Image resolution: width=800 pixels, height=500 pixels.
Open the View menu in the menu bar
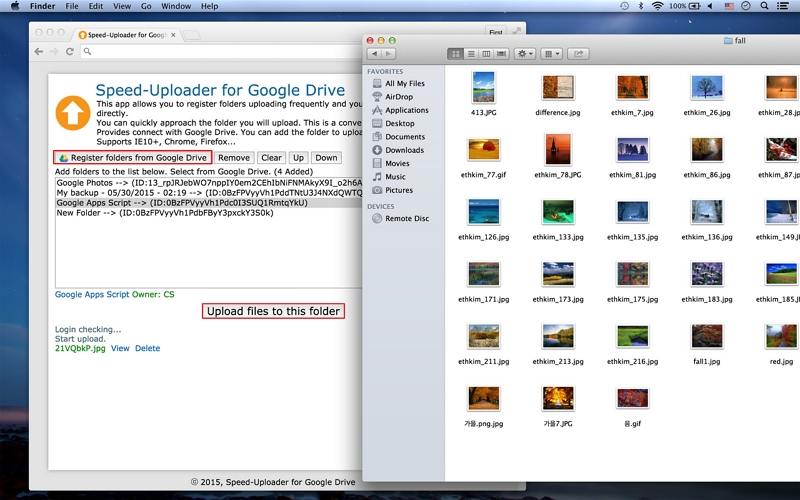(x=121, y=6)
